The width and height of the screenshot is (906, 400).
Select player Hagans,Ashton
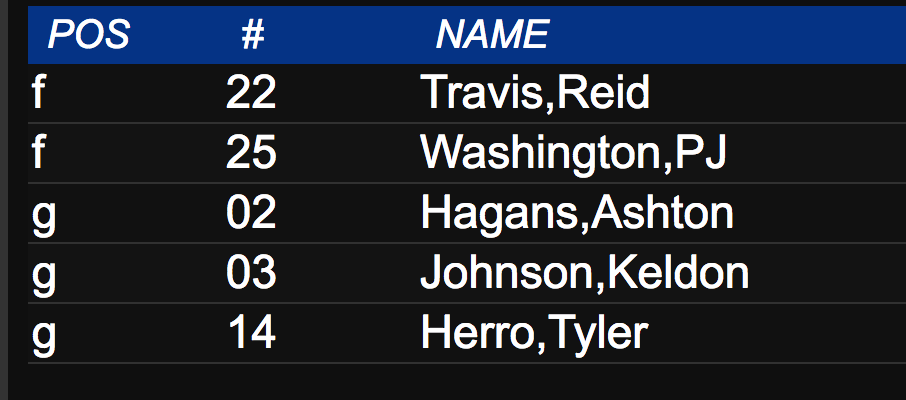[x=577, y=213]
